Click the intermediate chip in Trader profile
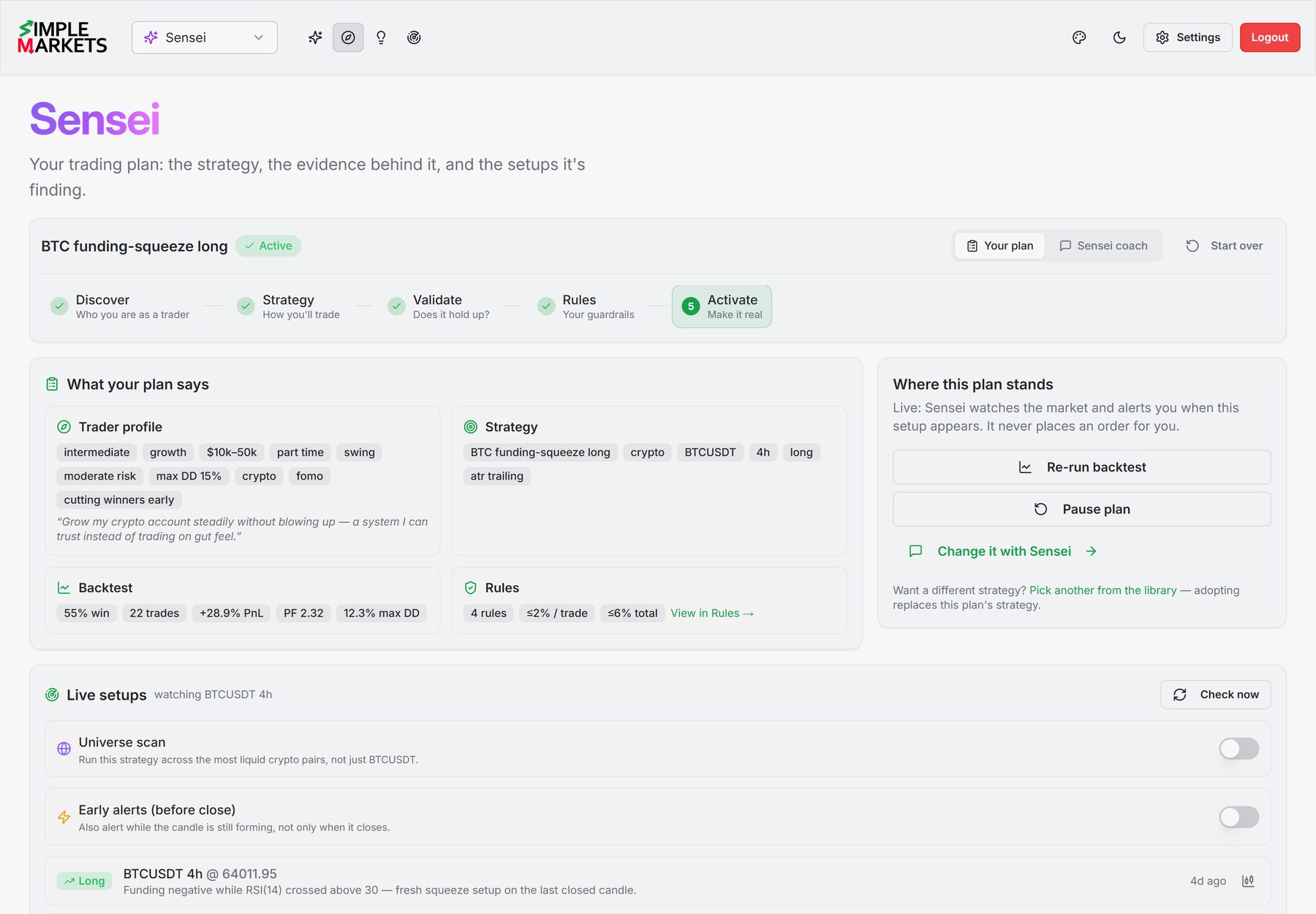 pyautogui.click(x=97, y=453)
